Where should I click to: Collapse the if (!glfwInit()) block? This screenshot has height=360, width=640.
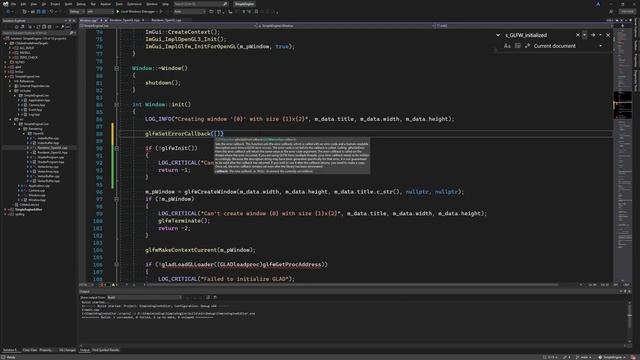tap(116, 149)
